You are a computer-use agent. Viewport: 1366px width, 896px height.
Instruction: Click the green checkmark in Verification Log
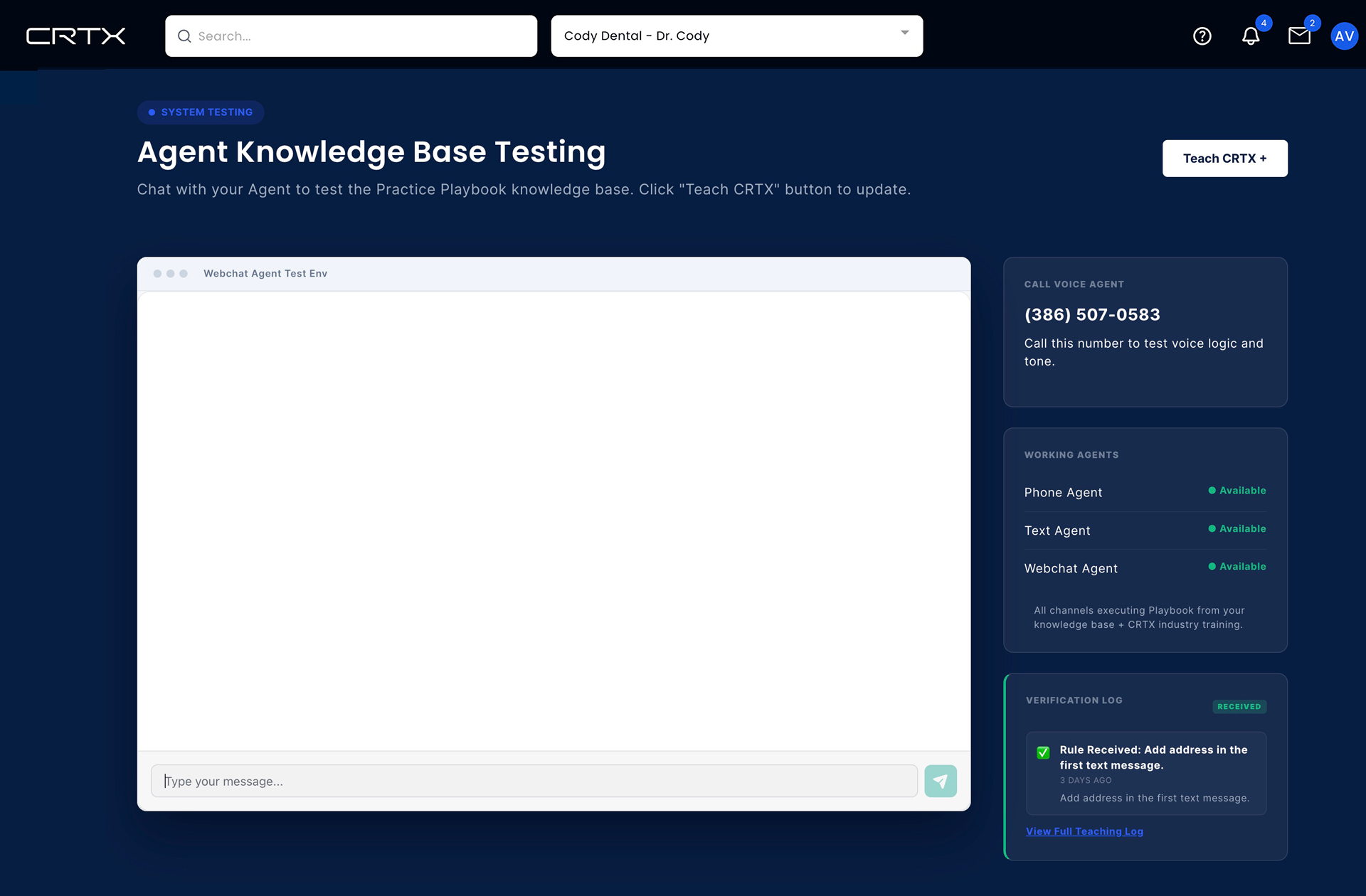pyautogui.click(x=1043, y=752)
